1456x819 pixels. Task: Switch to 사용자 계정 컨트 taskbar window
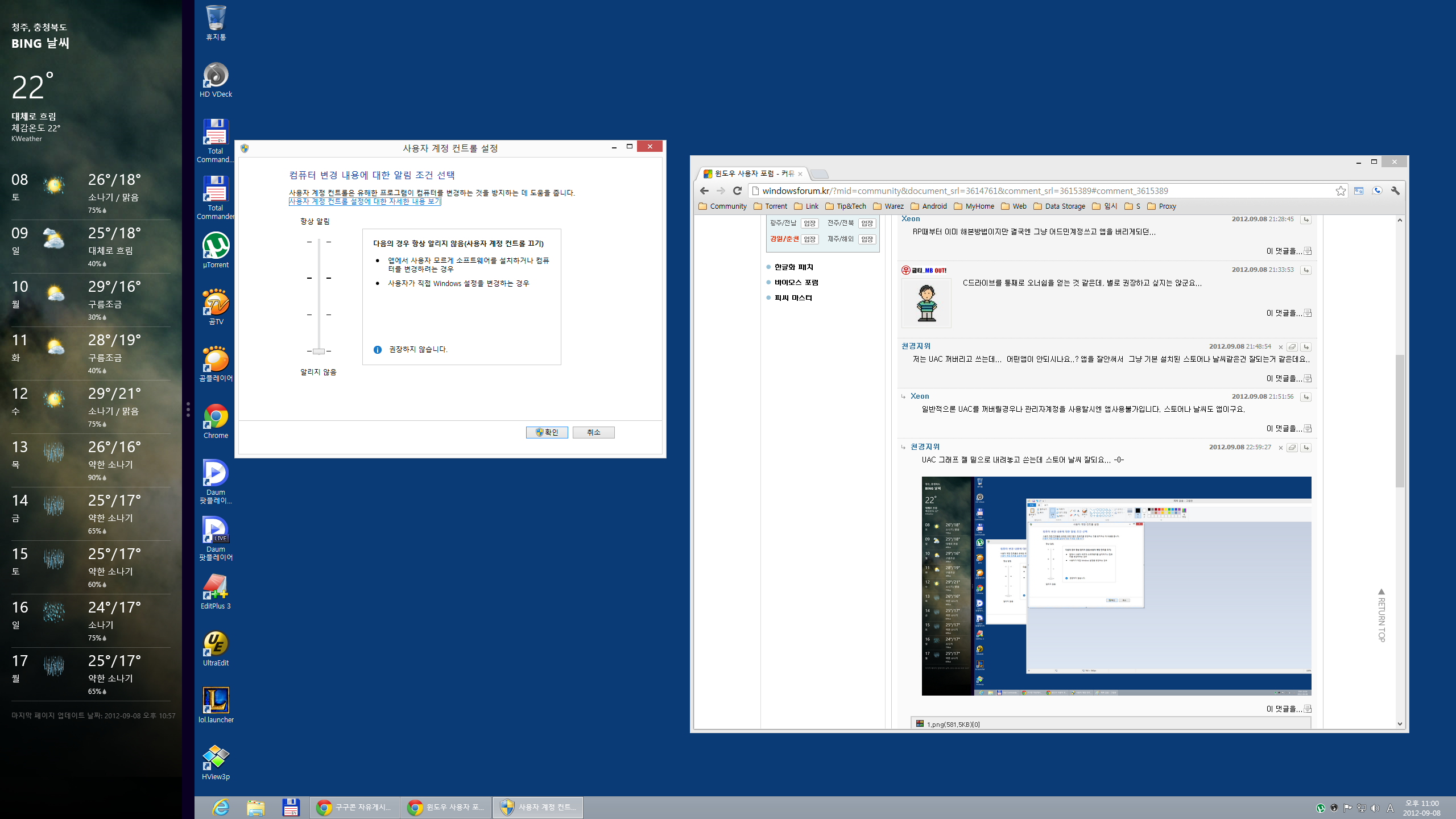pos(538,807)
